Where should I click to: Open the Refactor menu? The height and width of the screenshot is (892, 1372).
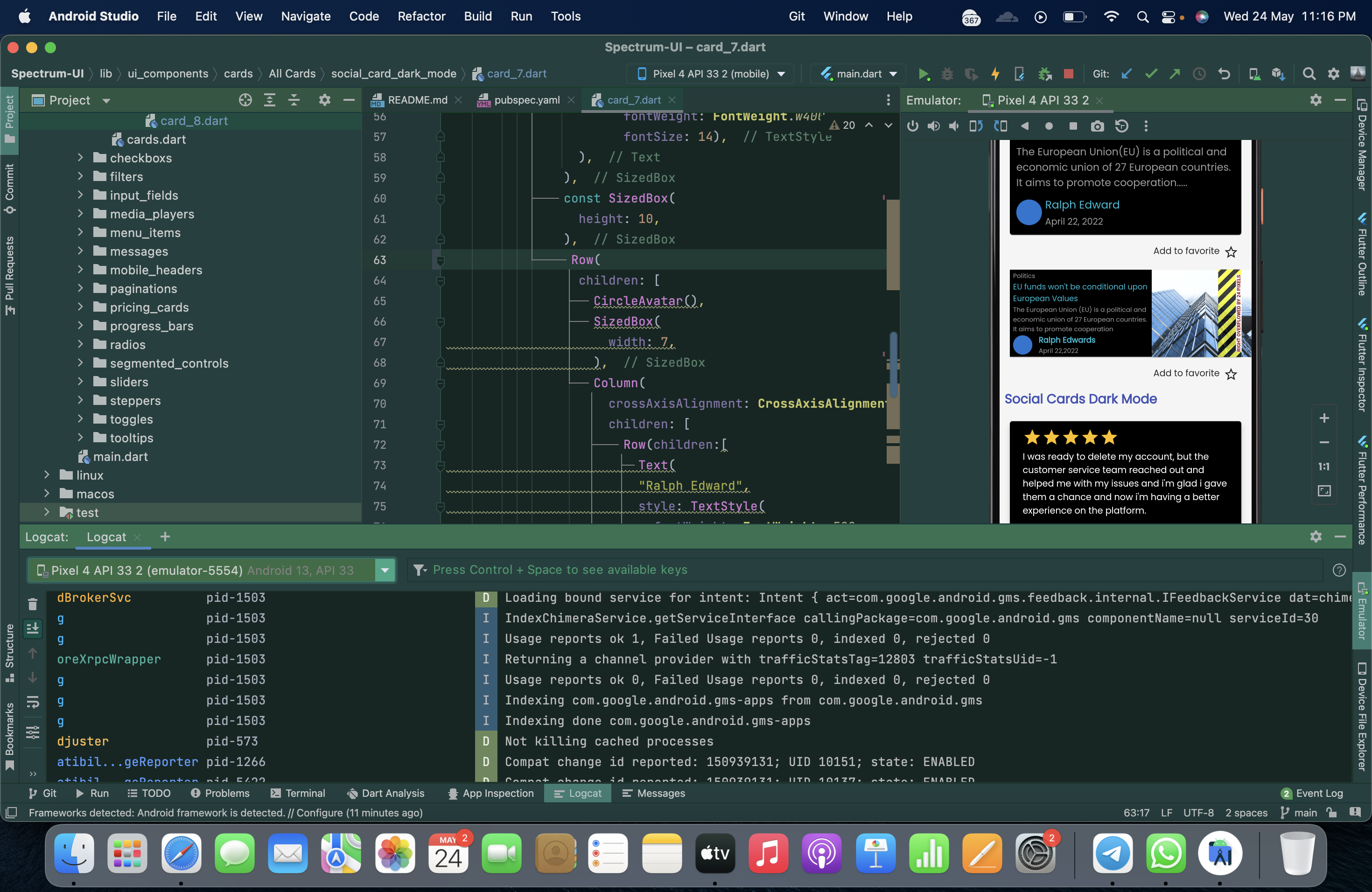tap(421, 16)
